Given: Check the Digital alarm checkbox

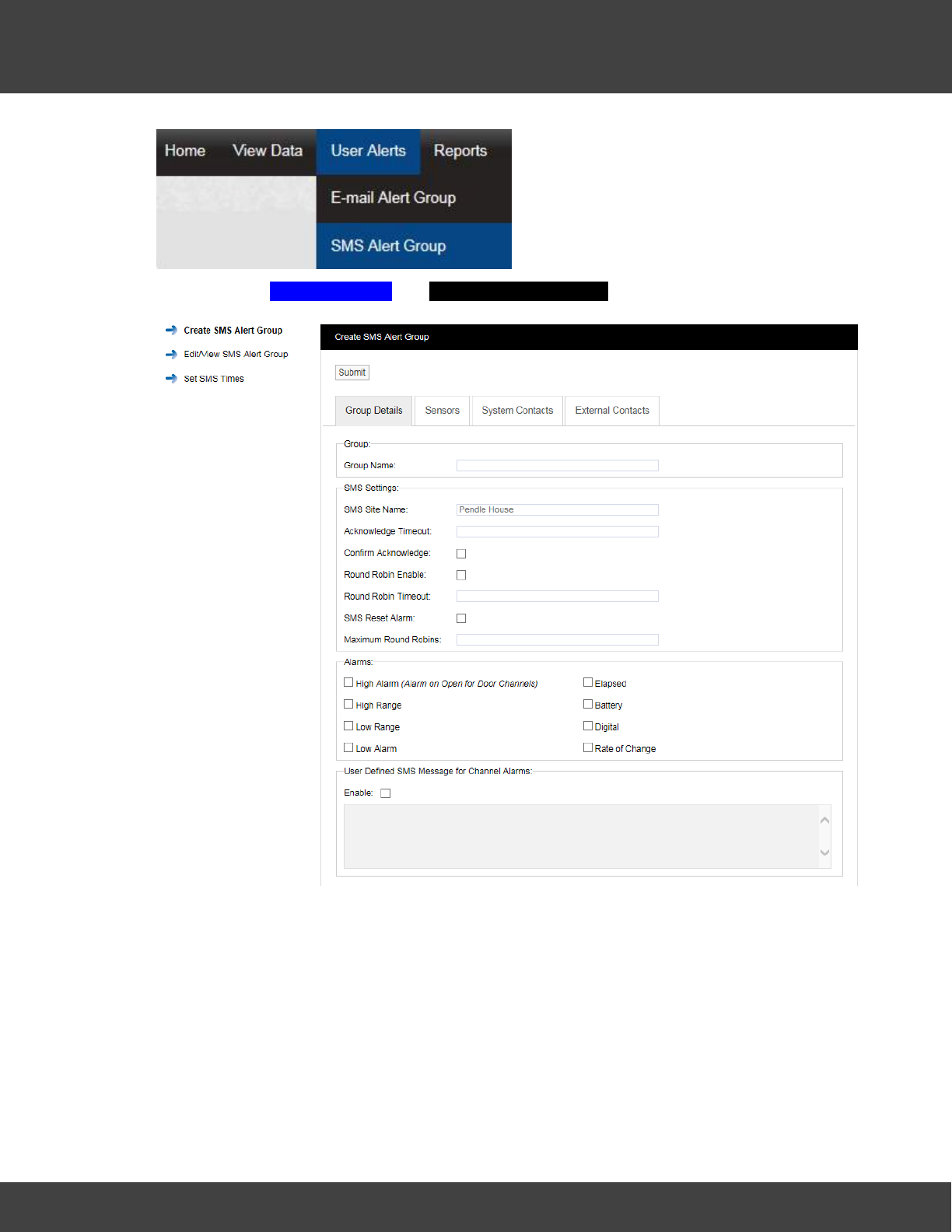Looking at the screenshot, I should tap(588, 726).
